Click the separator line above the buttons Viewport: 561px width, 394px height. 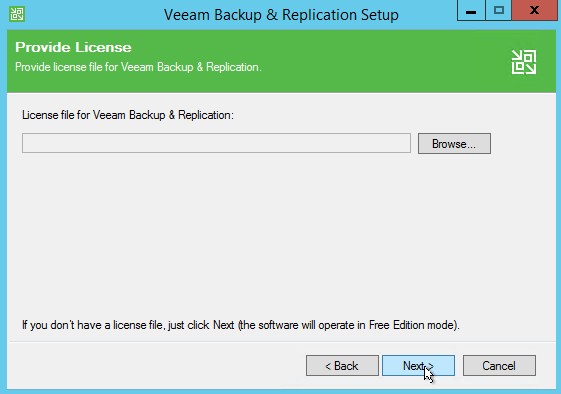tap(281, 342)
